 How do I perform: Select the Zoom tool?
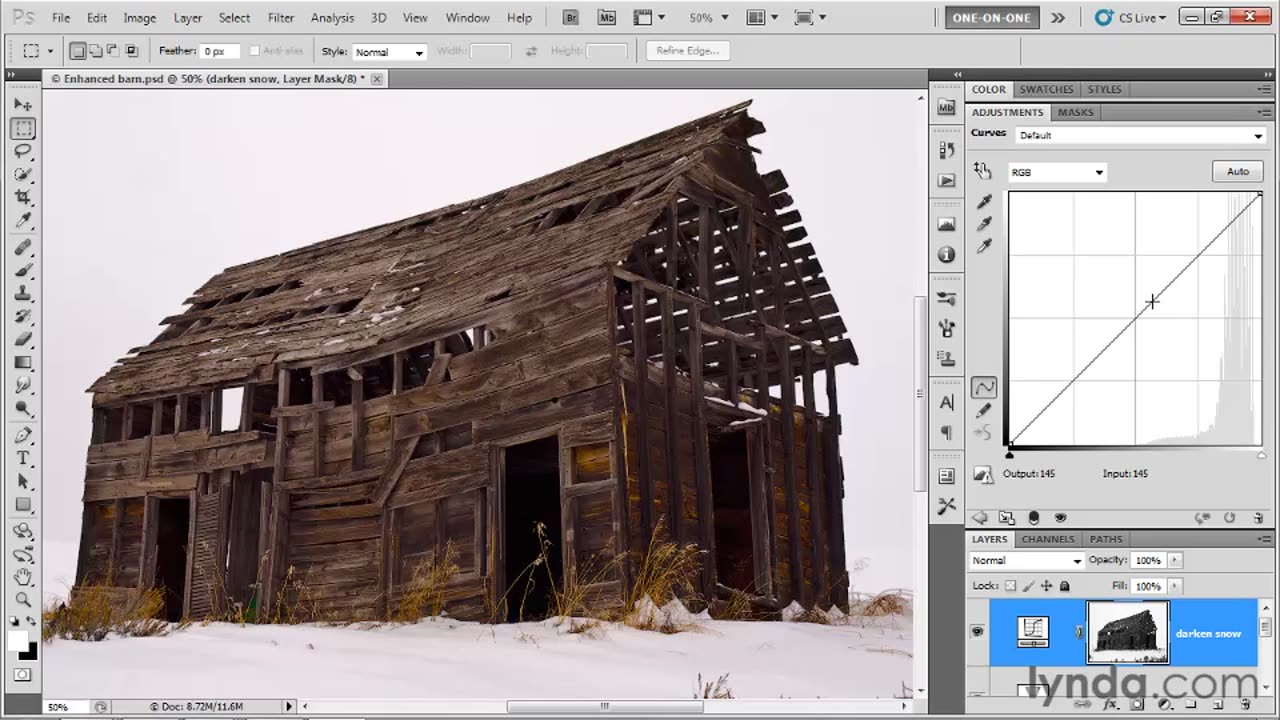click(23, 600)
